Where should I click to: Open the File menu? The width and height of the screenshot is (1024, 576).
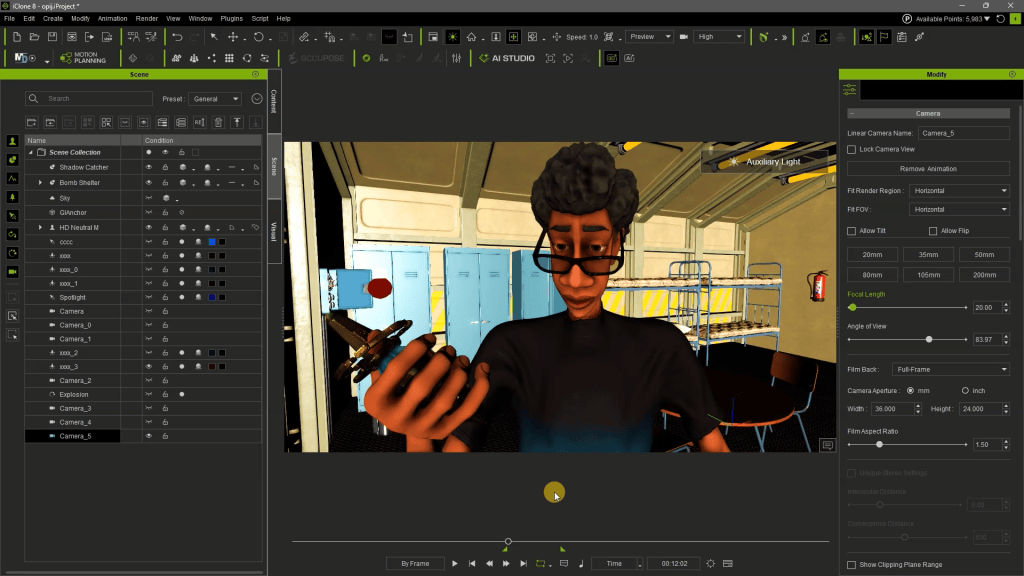10,19
